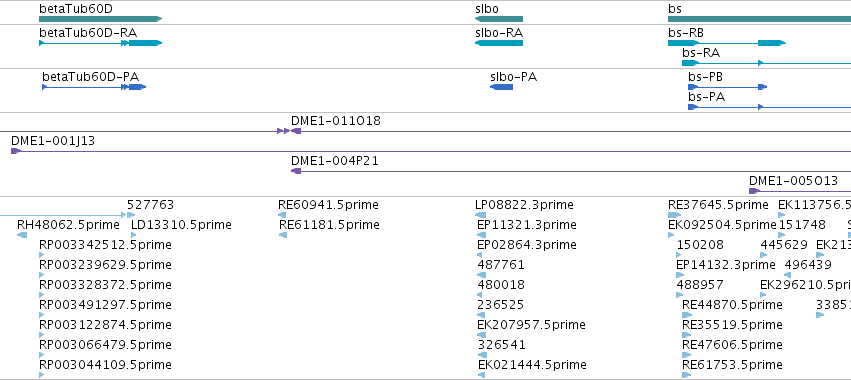Click the betaTub60D-RA transcript glyph
851x380 pixels.
100,43
